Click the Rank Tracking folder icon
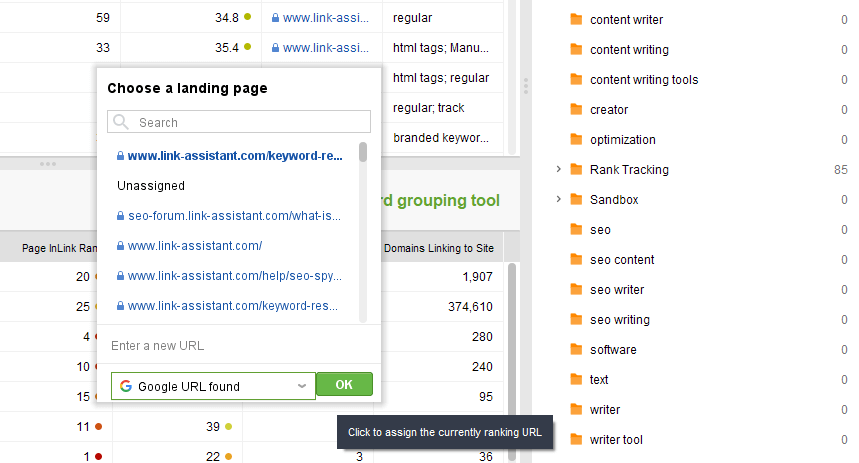The image size is (859, 463). click(576, 169)
